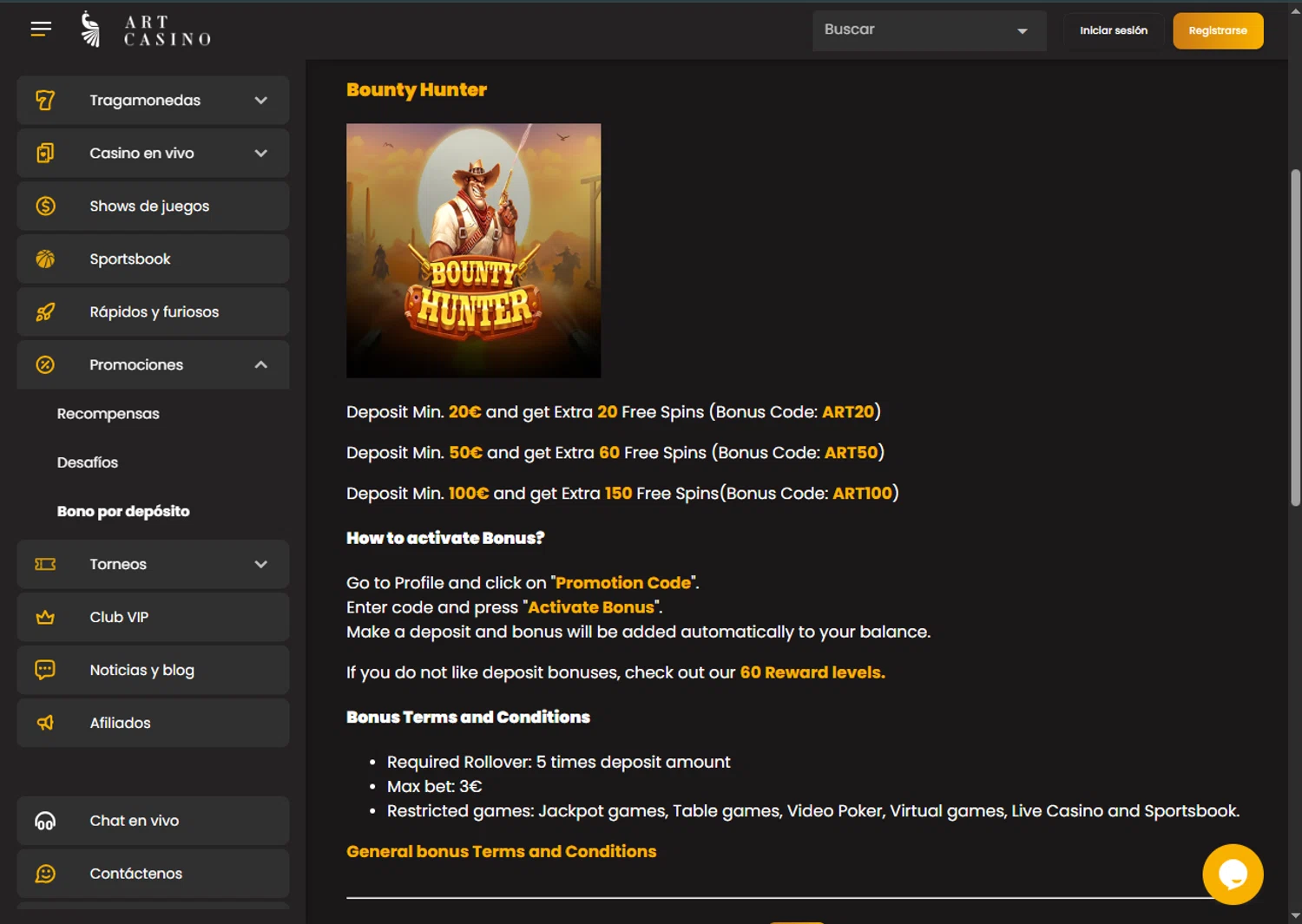Click the Required Rollover bullet text

[x=559, y=763]
